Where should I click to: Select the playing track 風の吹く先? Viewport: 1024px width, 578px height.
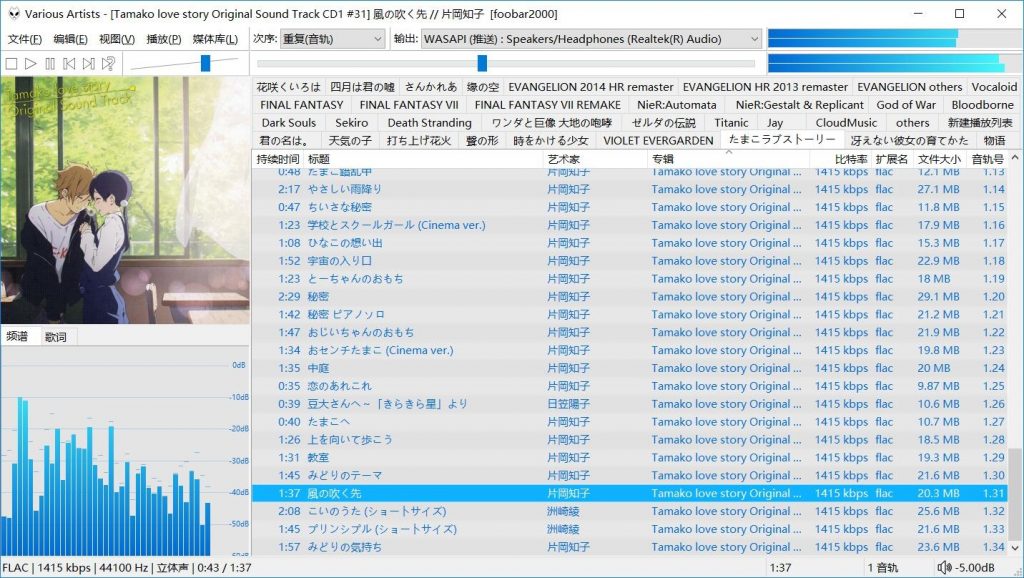pyautogui.click(x=630, y=493)
